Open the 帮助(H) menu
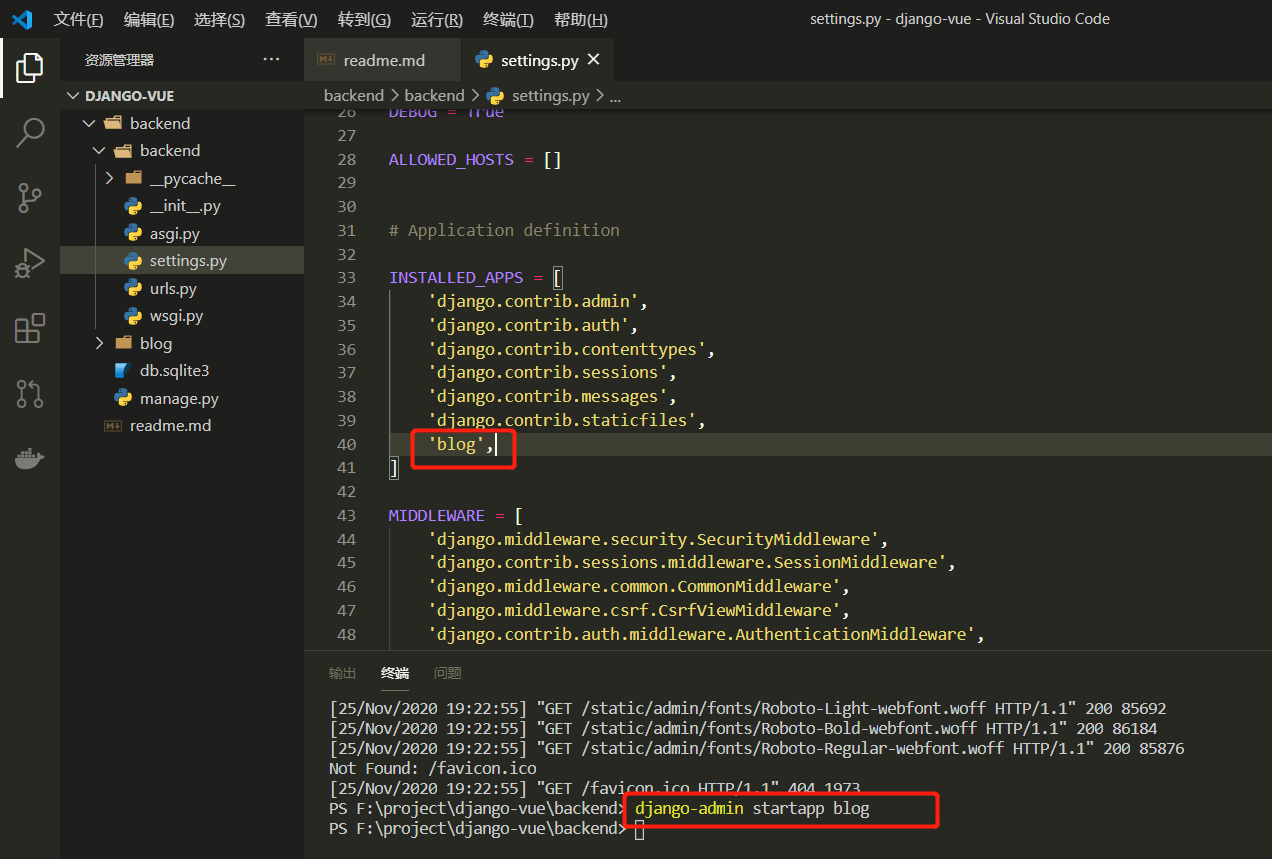 [580, 19]
